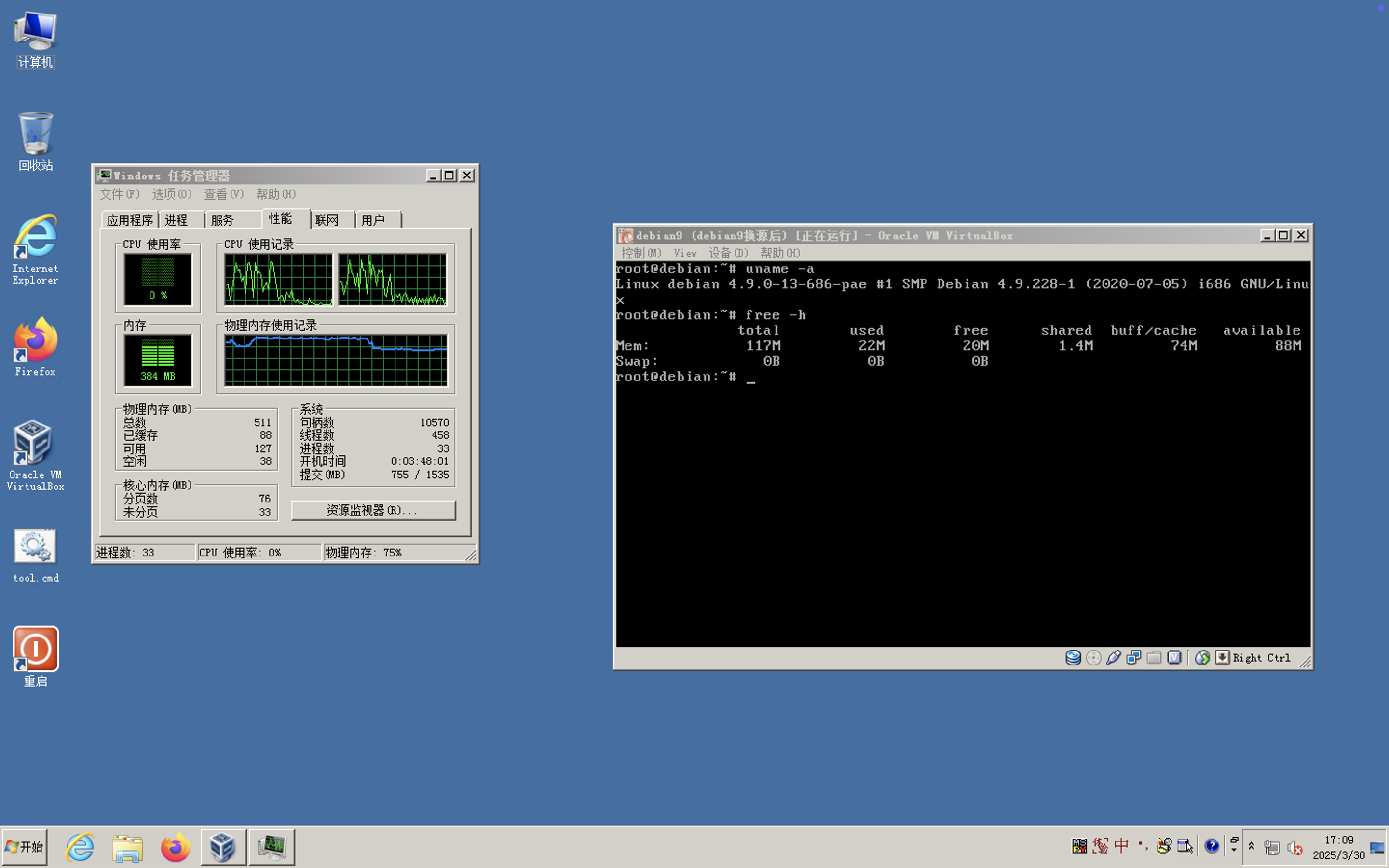The width and height of the screenshot is (1389, 868).
Task: Click the IME soft keyboard icon in language bar
Action: [x=1185, y=846]
